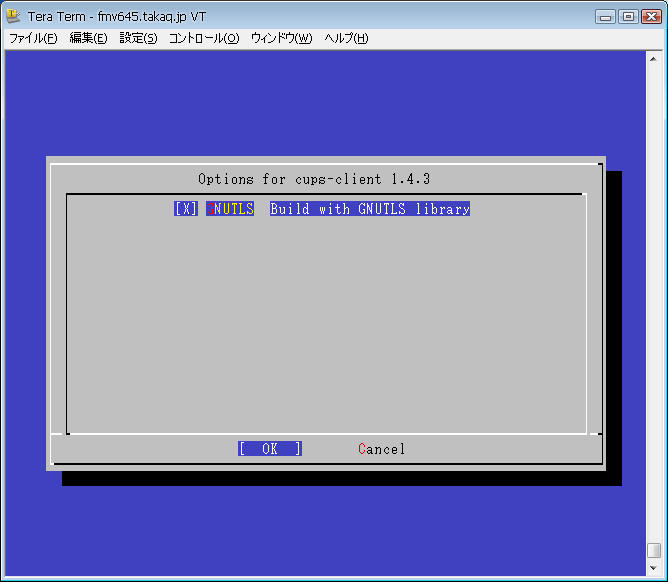The width and height of the screenshot is (668, 582).
Task: Click the scrollbar down arrow
Action: [x=654, y=568]
